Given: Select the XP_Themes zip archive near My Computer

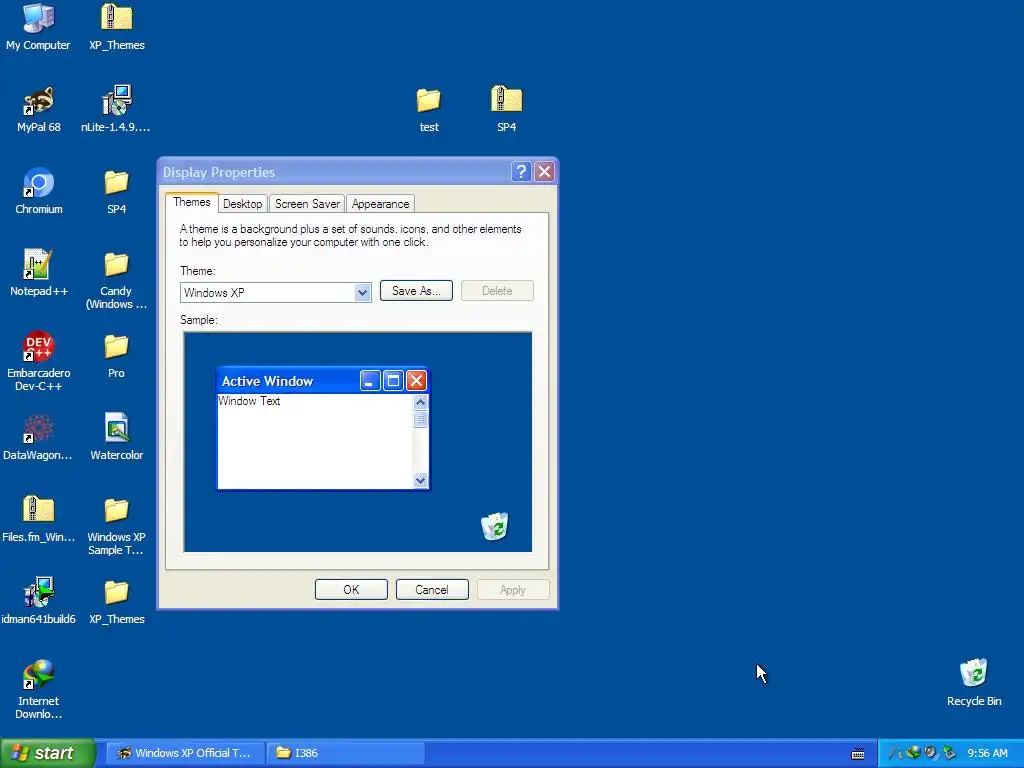Looking at the screenshot, I should [x=116, y=26].
